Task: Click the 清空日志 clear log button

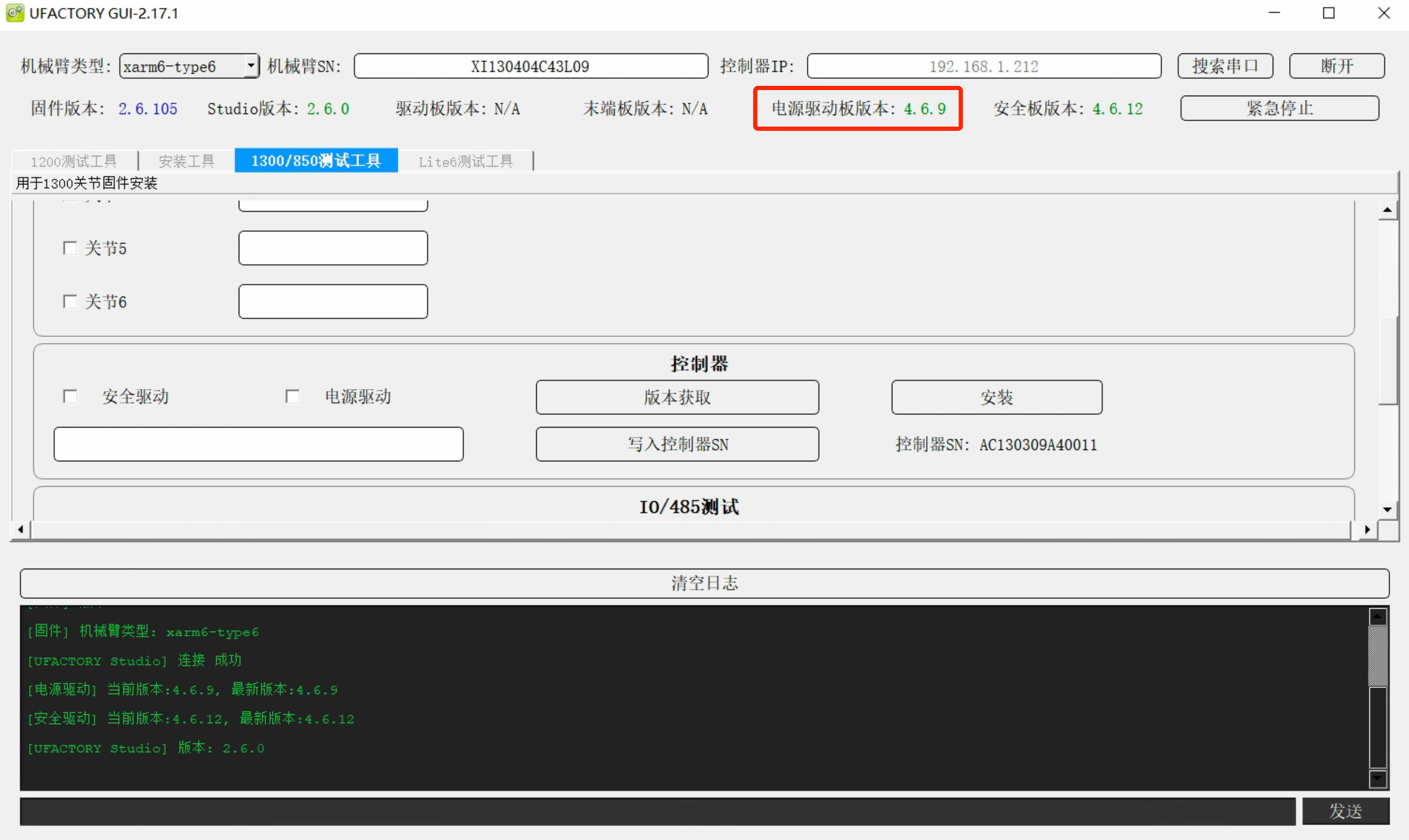Action: point(704,584)
